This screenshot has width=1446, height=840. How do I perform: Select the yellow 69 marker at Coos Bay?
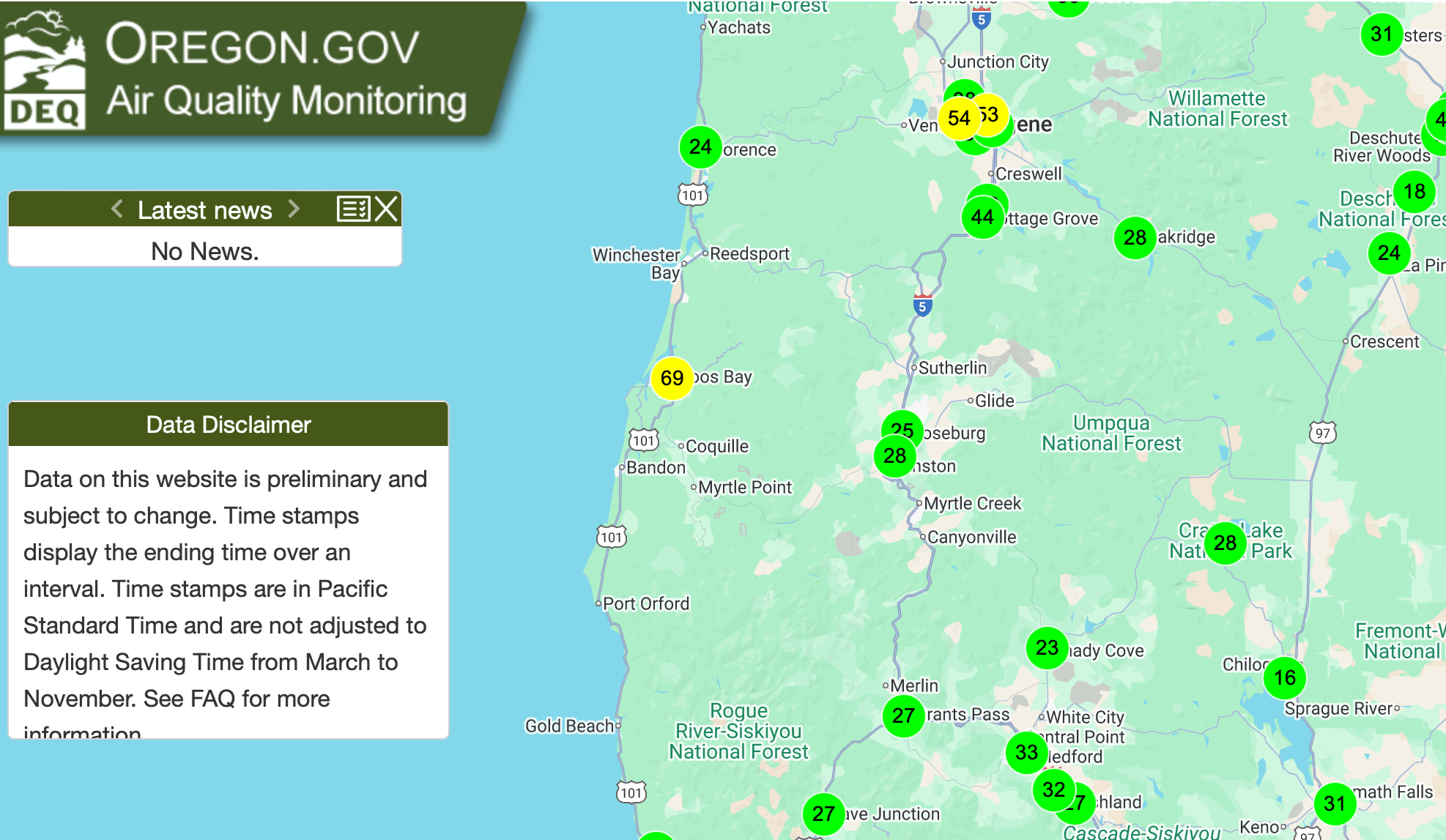pyautogui.click(x=672, y=378)
